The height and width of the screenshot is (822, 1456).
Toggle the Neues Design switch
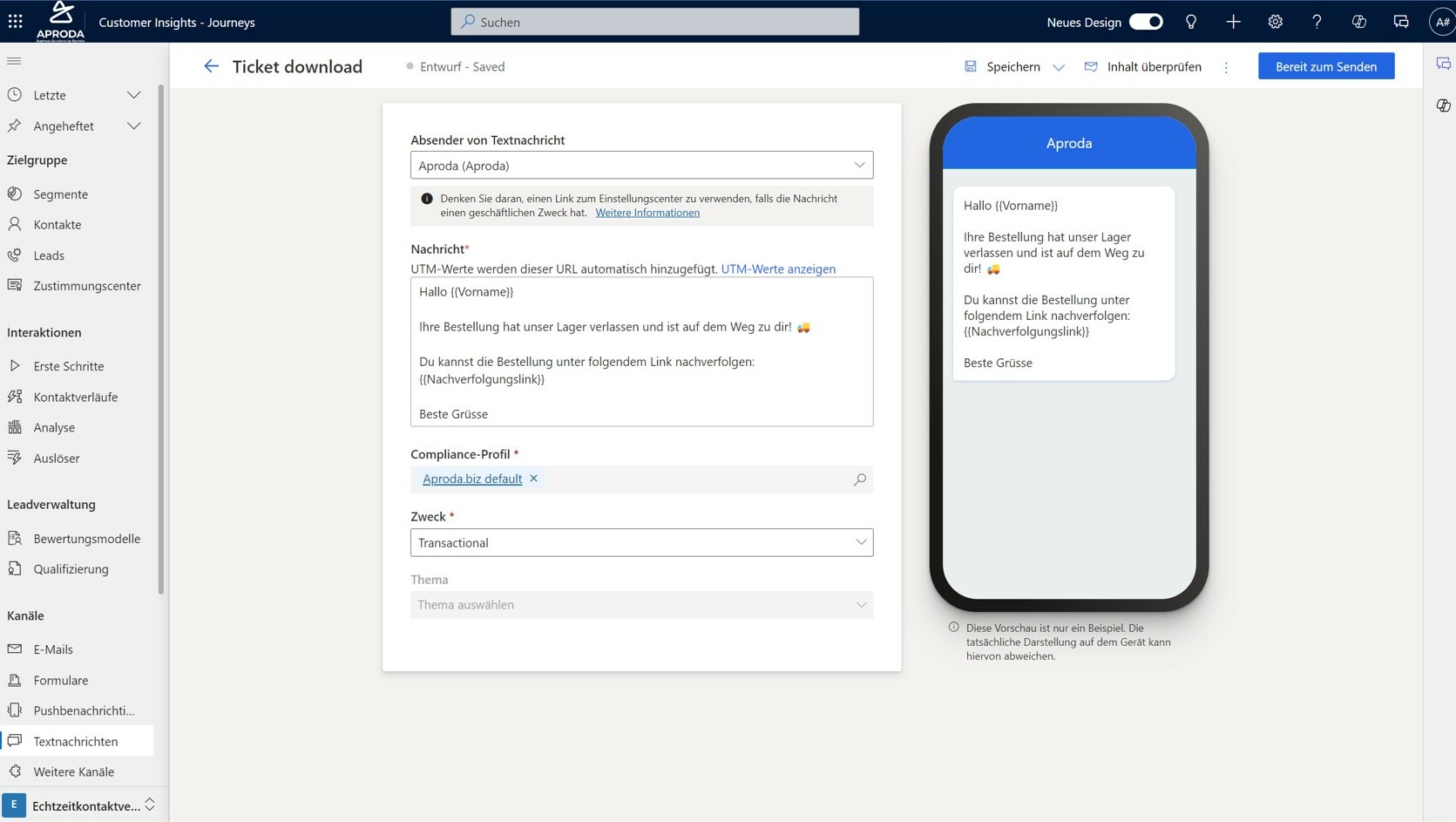(1146, 22)
